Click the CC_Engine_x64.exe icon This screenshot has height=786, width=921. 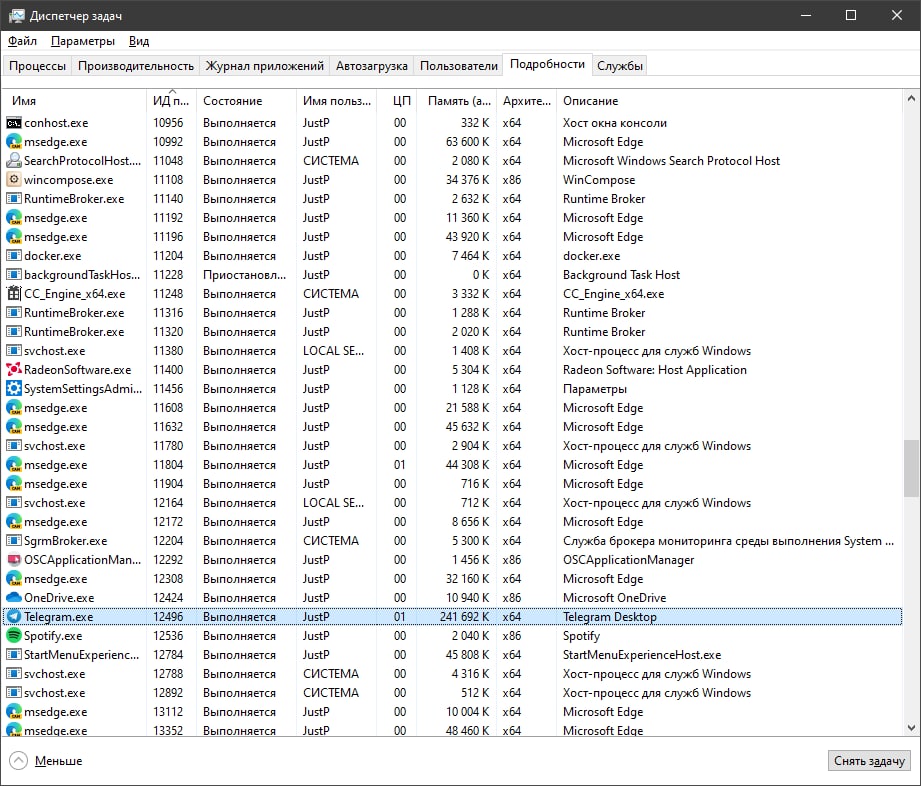coord(14,293)
